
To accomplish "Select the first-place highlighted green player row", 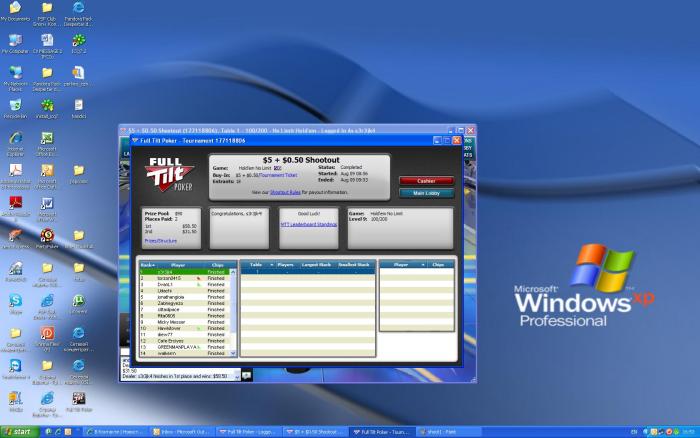I will (x=185, y=272).
